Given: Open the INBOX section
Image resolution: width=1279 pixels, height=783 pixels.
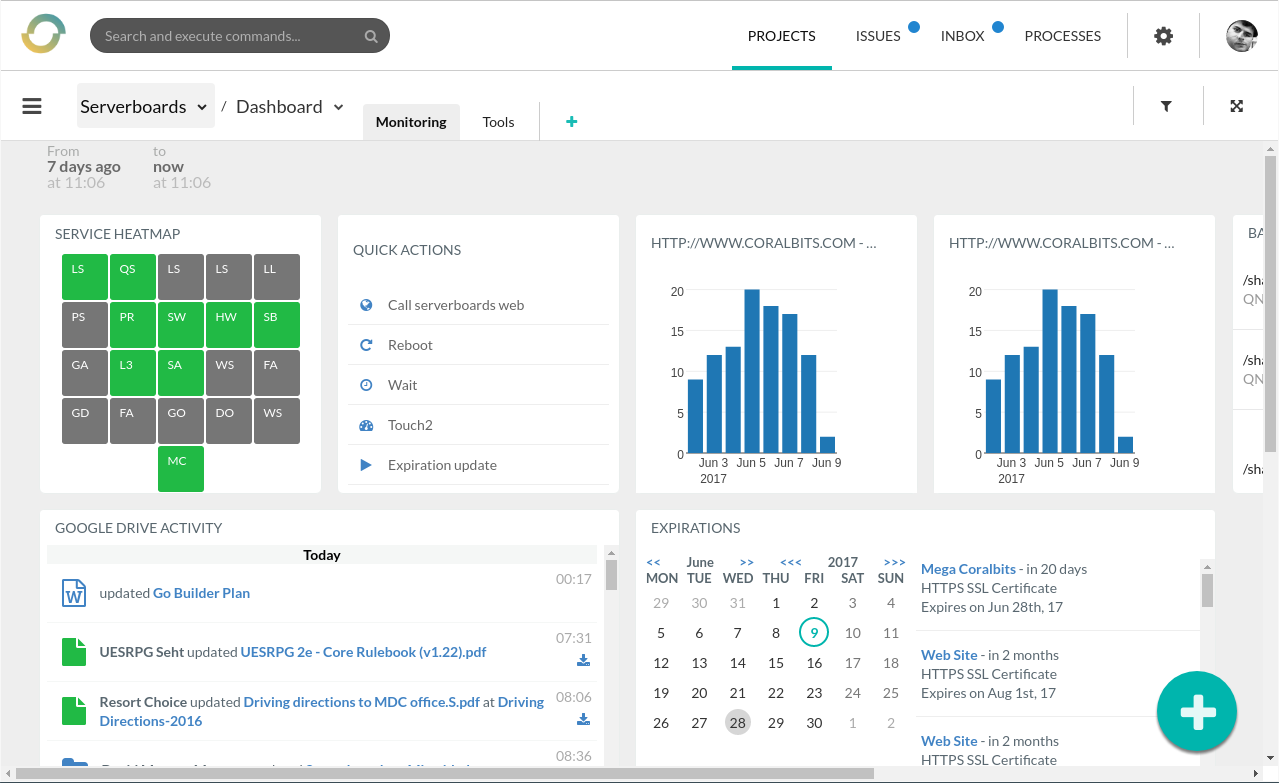Looking at the screenshot, I should (x=963, y=36).
